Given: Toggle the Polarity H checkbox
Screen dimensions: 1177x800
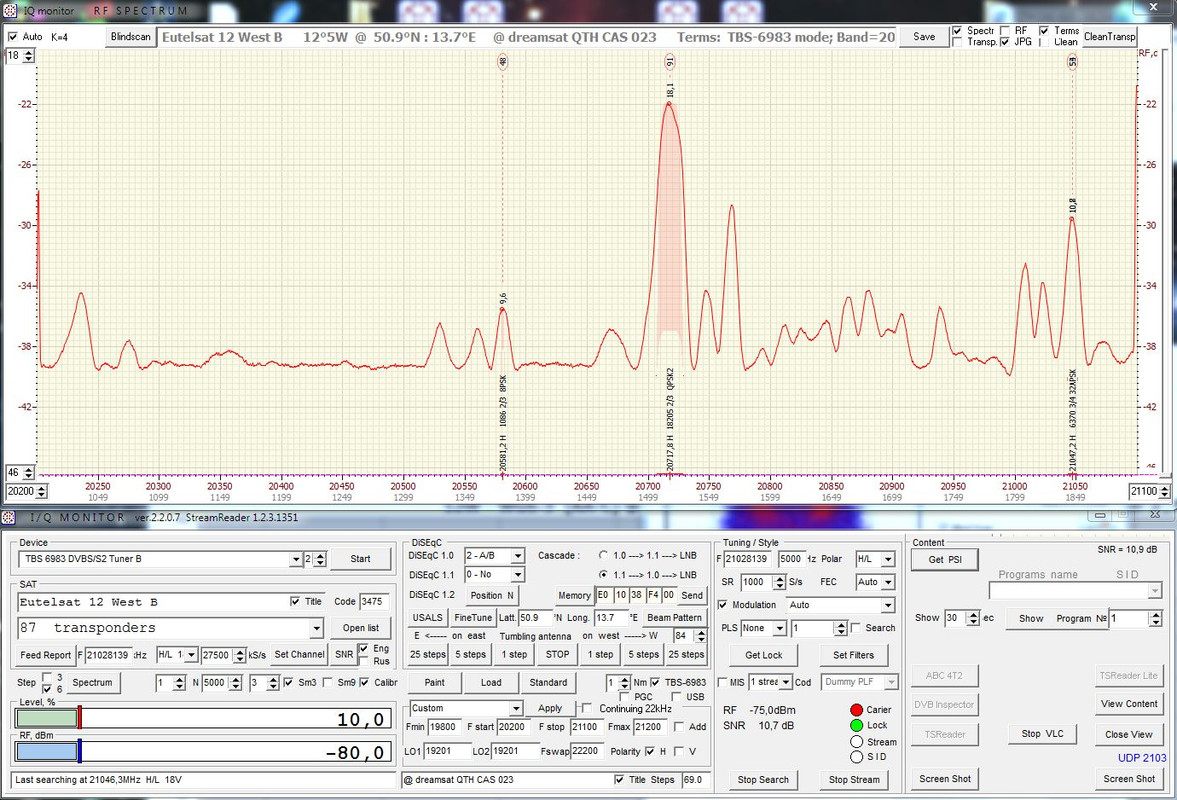Looking at the screenshot, I should 649,751.
